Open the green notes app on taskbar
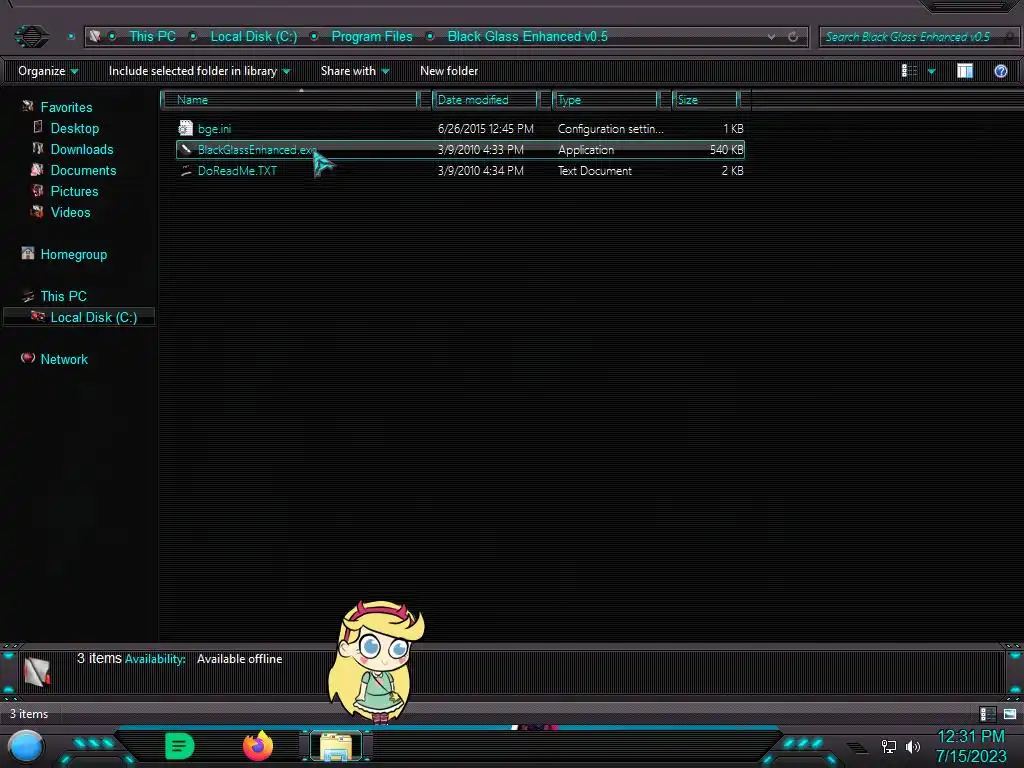Viewport: 1024px width, 768px height. click(180, 746)
